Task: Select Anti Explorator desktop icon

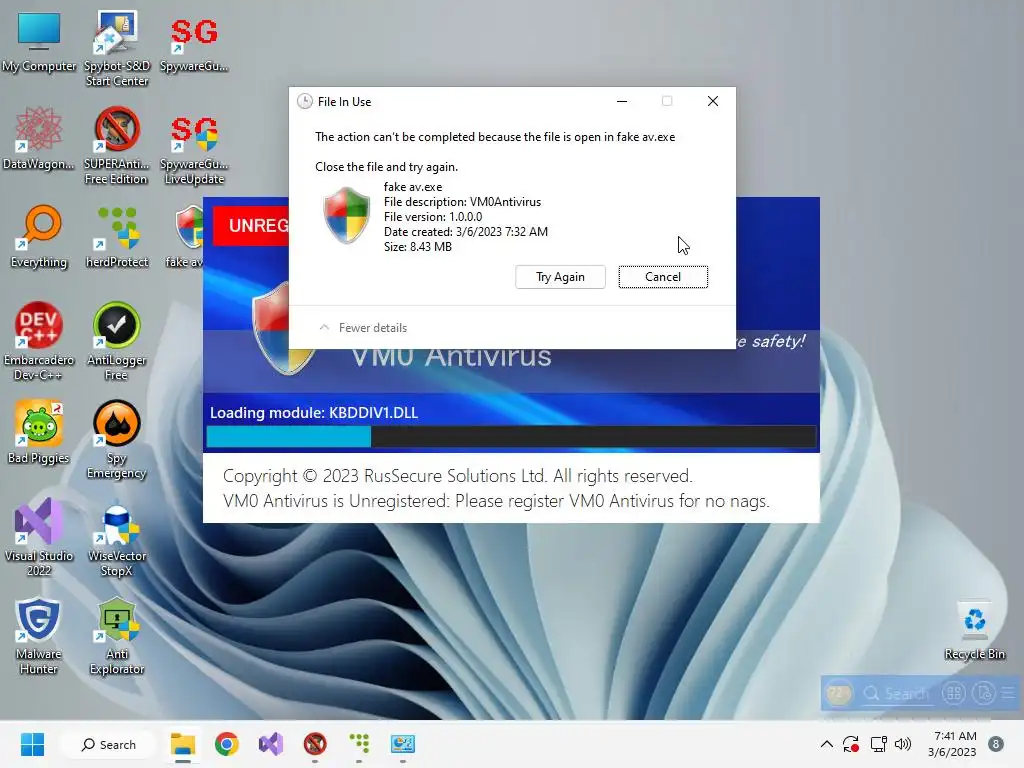Action: click(117, 635)
